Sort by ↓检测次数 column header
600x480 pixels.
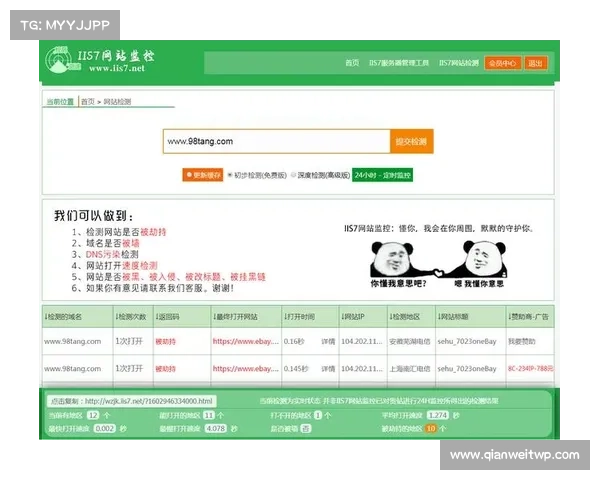pos(131,317)
